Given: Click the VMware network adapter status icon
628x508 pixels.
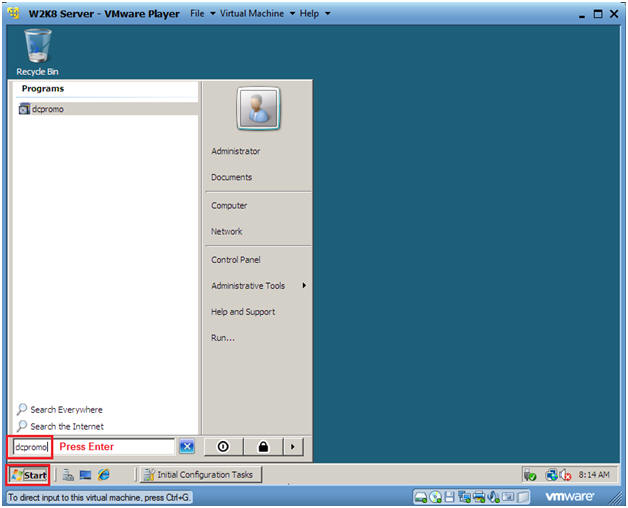Looking at the screenshot, I should pos(464,497).
